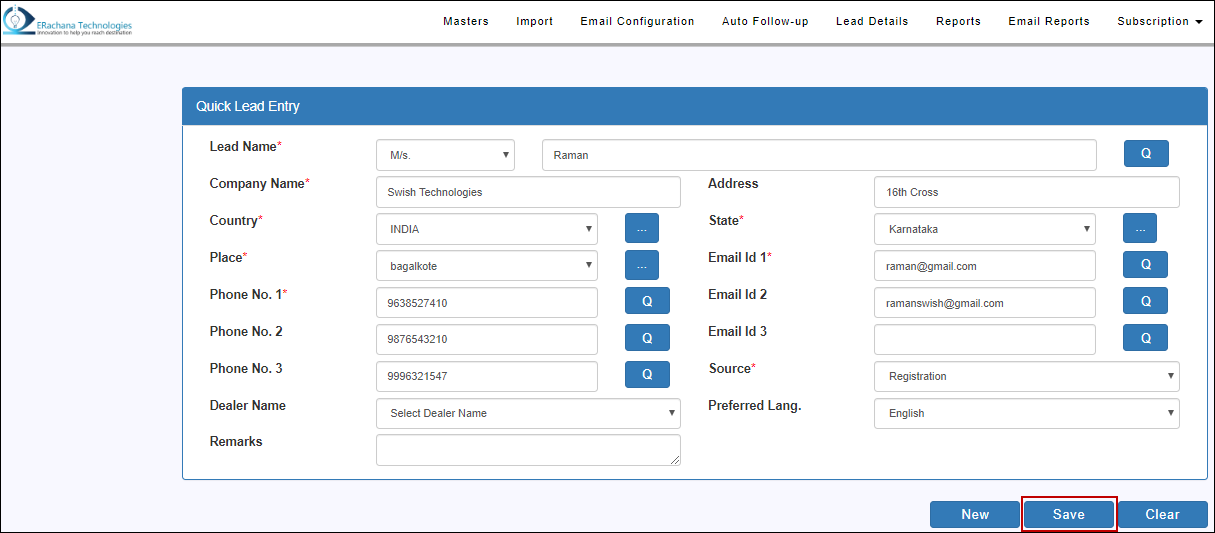Screen dimensions: 1215x533
Task: Open the Place dropdown showing bagalkote
Action: (x=487, y=266)
